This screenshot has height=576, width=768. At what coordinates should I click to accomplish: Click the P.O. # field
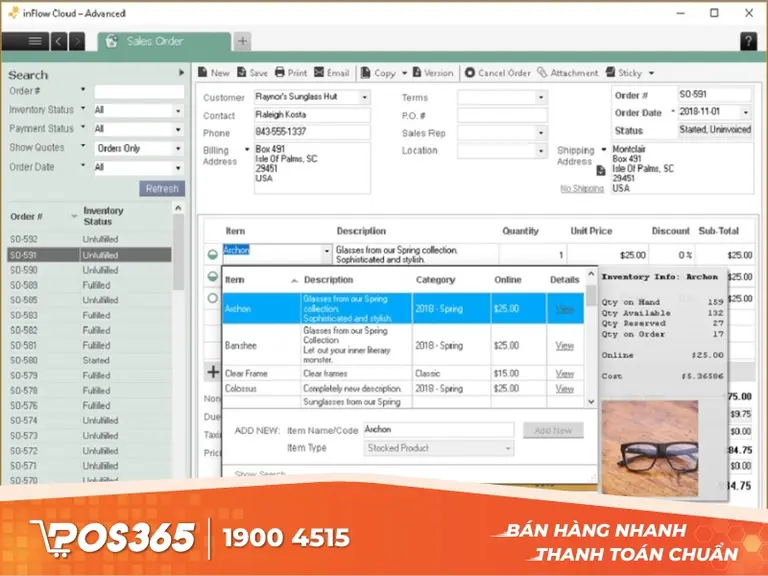click(x=502, y=115)
